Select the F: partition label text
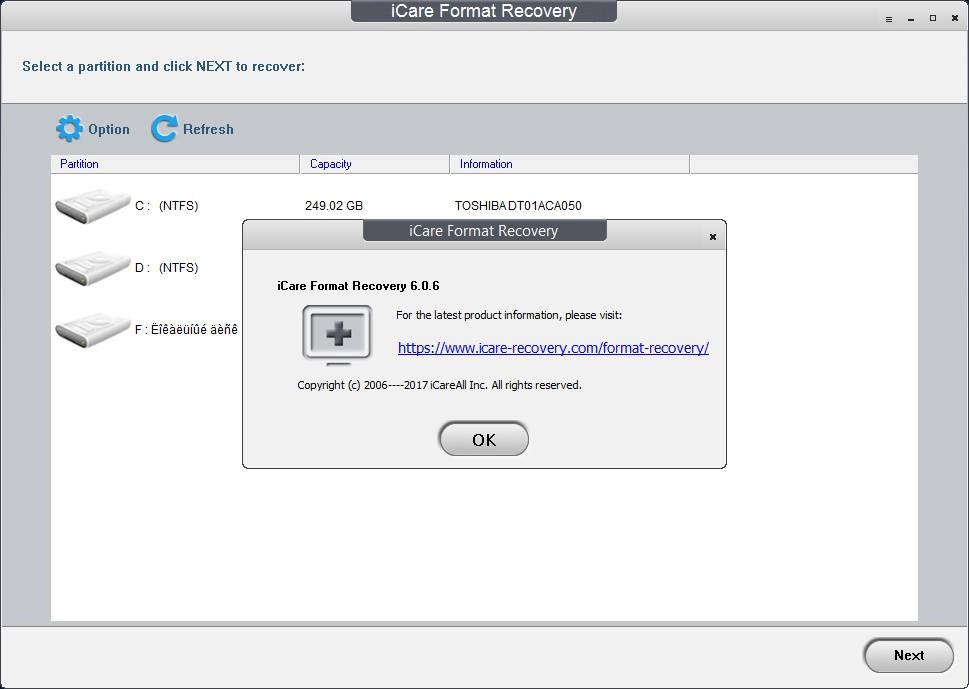Screen dimensions: 969x689 tap(186, 329)
